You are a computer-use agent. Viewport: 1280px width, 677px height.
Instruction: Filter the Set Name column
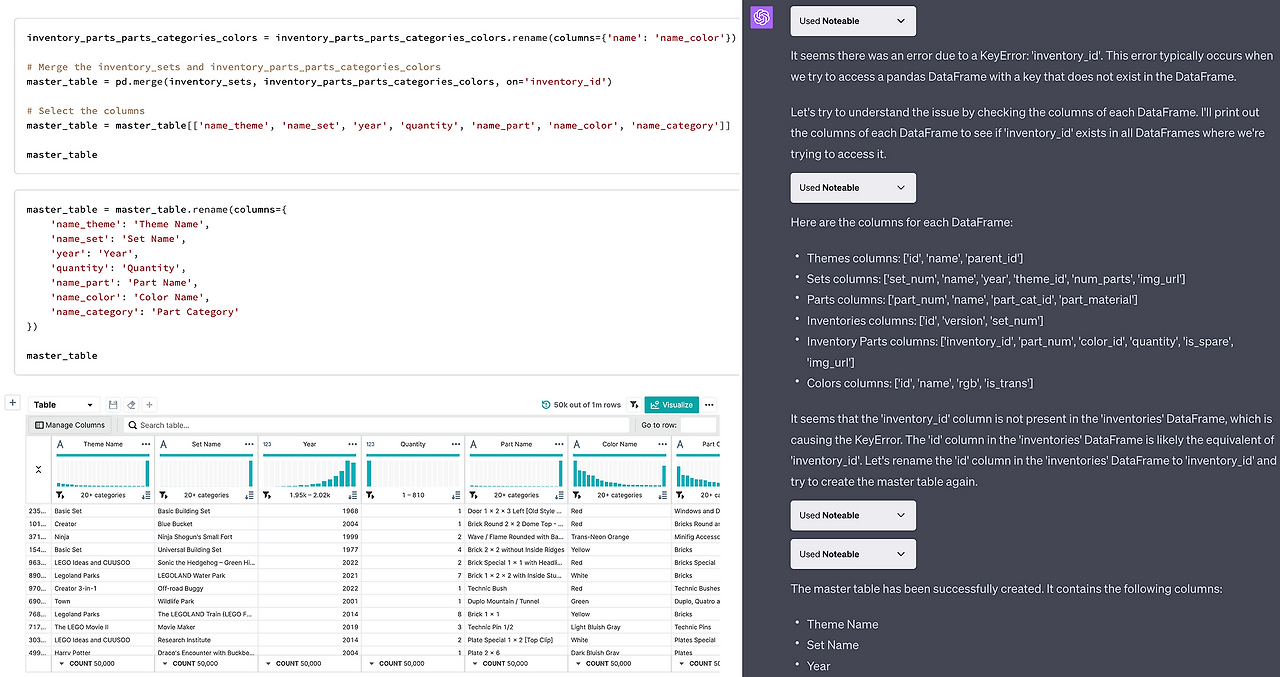(163, 495)
